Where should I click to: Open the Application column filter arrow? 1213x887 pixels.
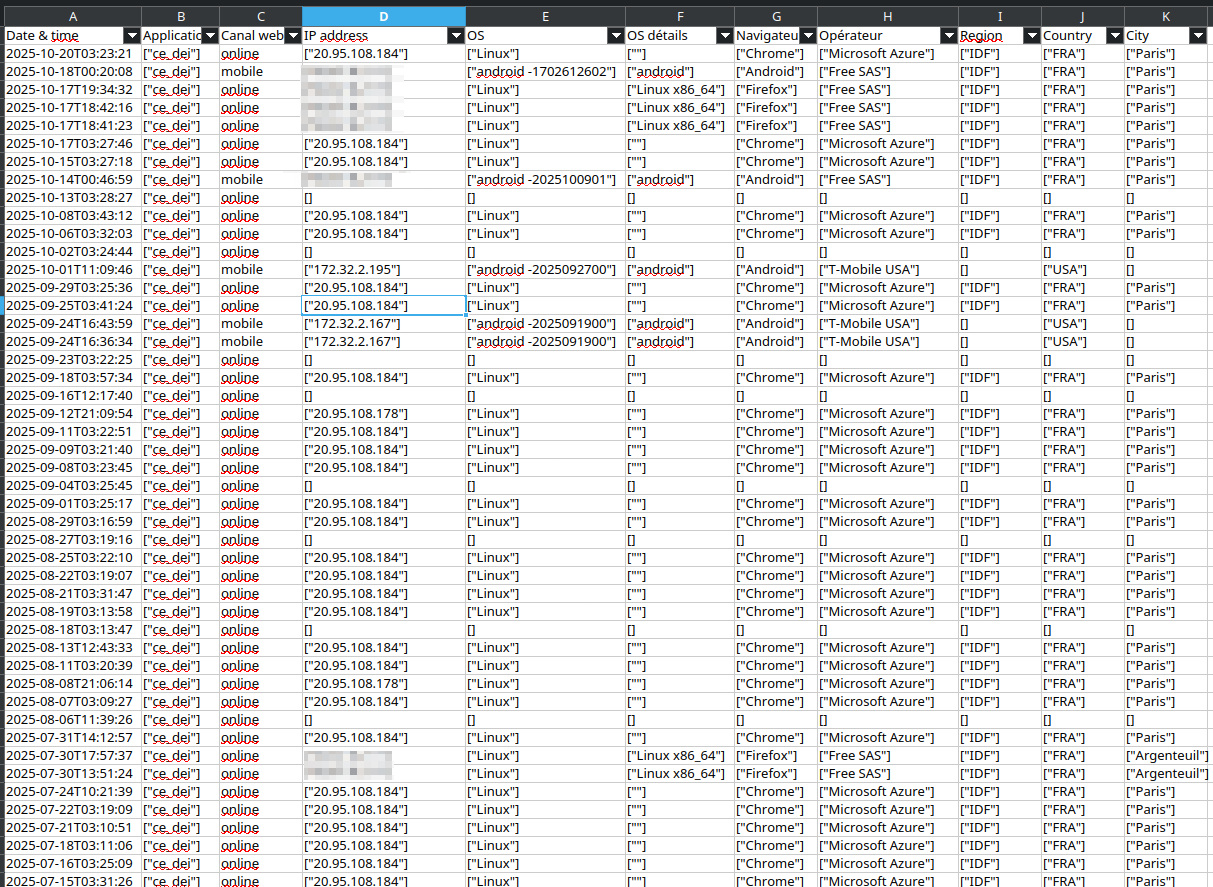point(210,36)
